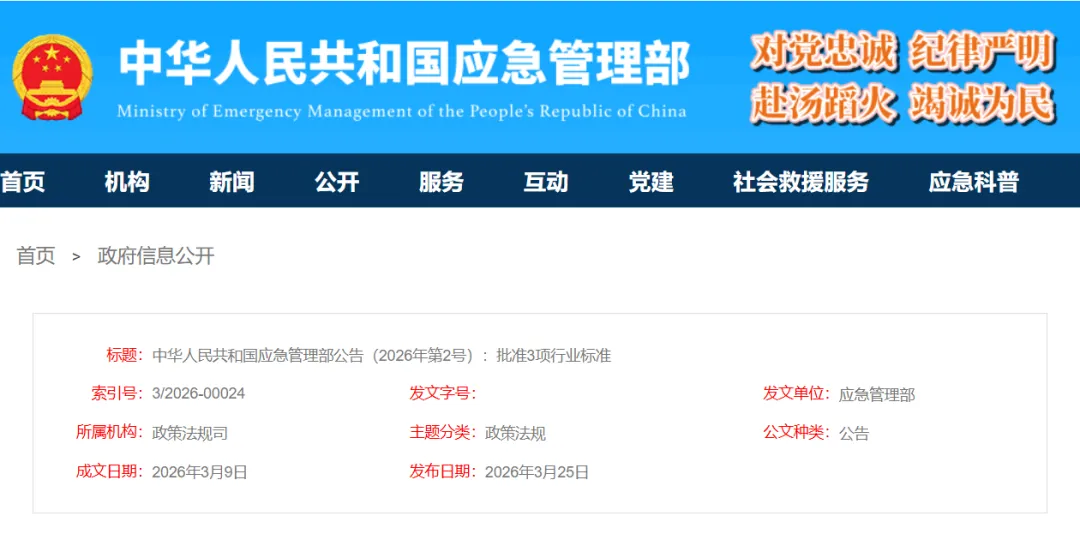1080x558 pixels.
Task: Click the 发布日期 value 2026年3月25日
Action: click(537, 473)
